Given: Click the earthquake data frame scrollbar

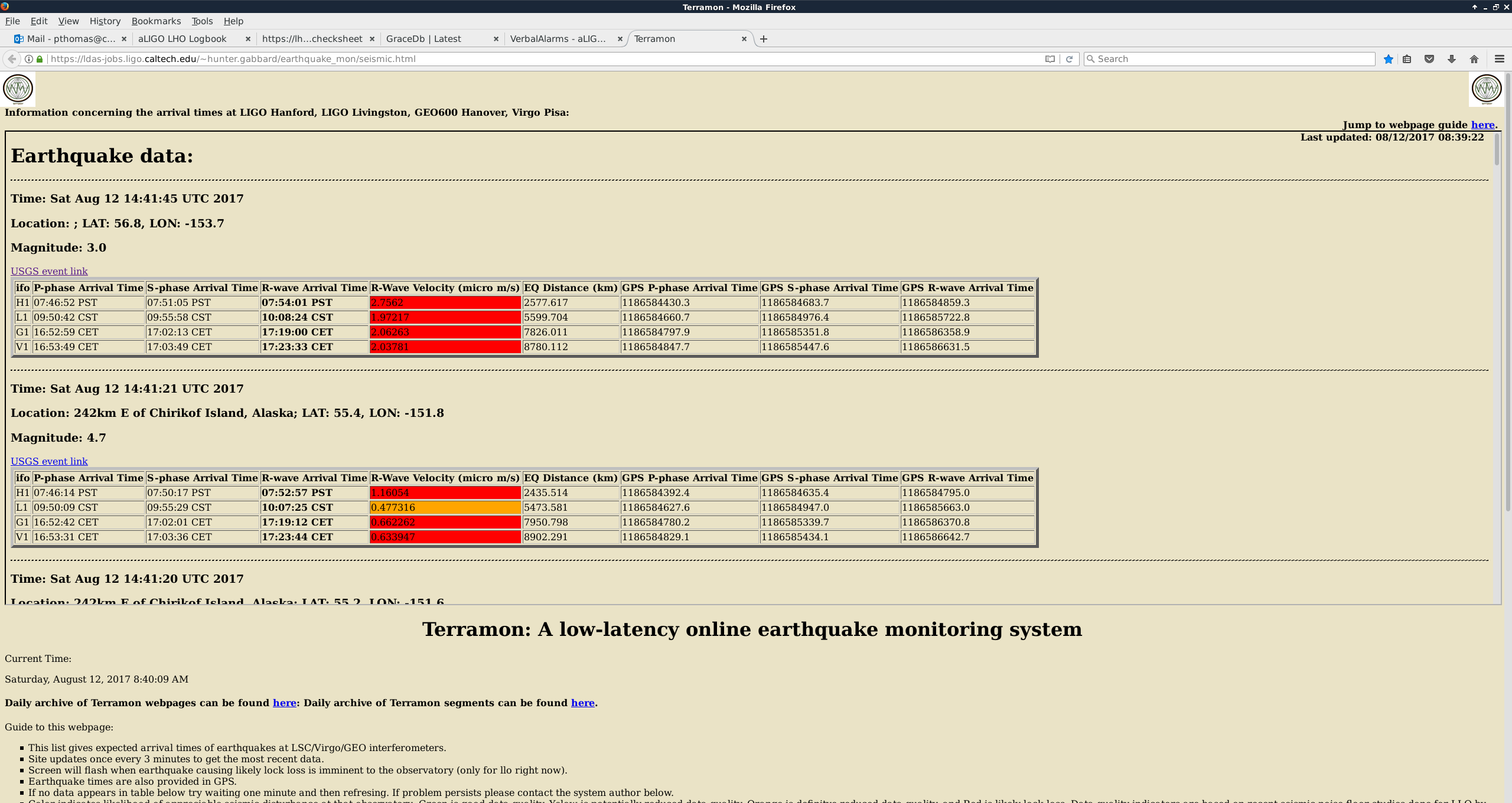Looking at the screenshot, I should 1497,149.
